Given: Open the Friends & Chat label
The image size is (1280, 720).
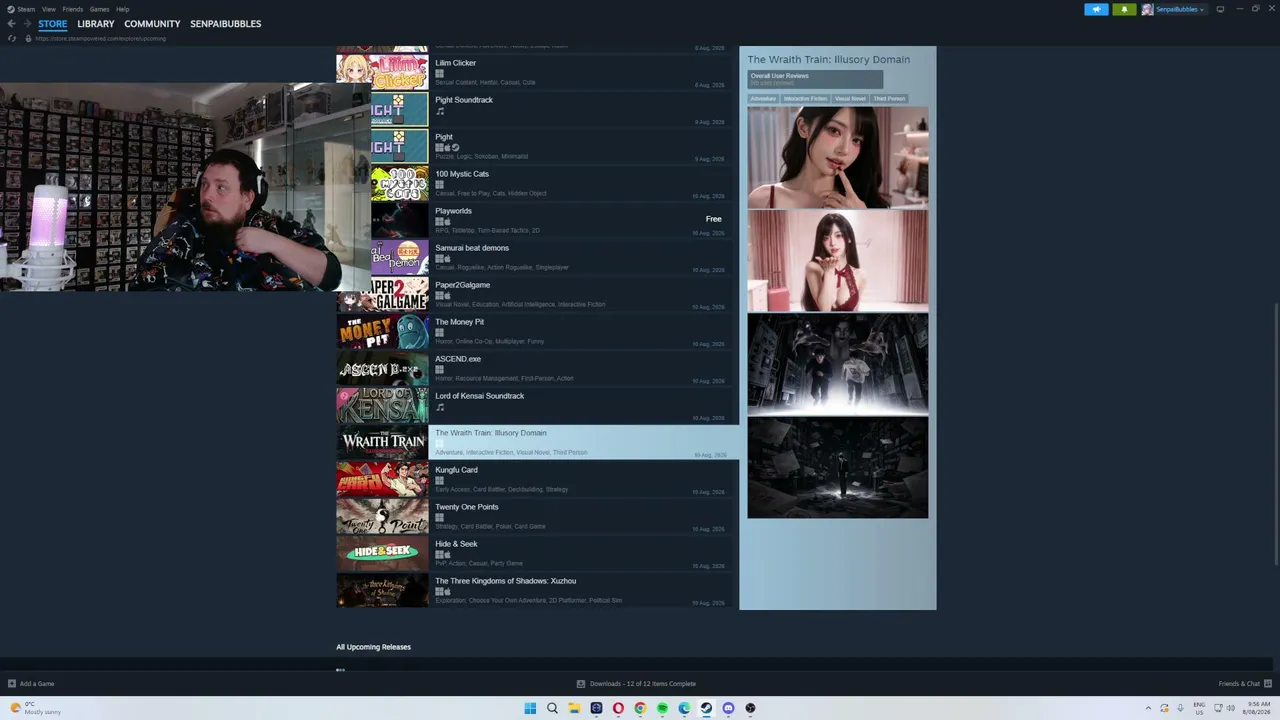Looking at the screenshot, I should 1239,684.
